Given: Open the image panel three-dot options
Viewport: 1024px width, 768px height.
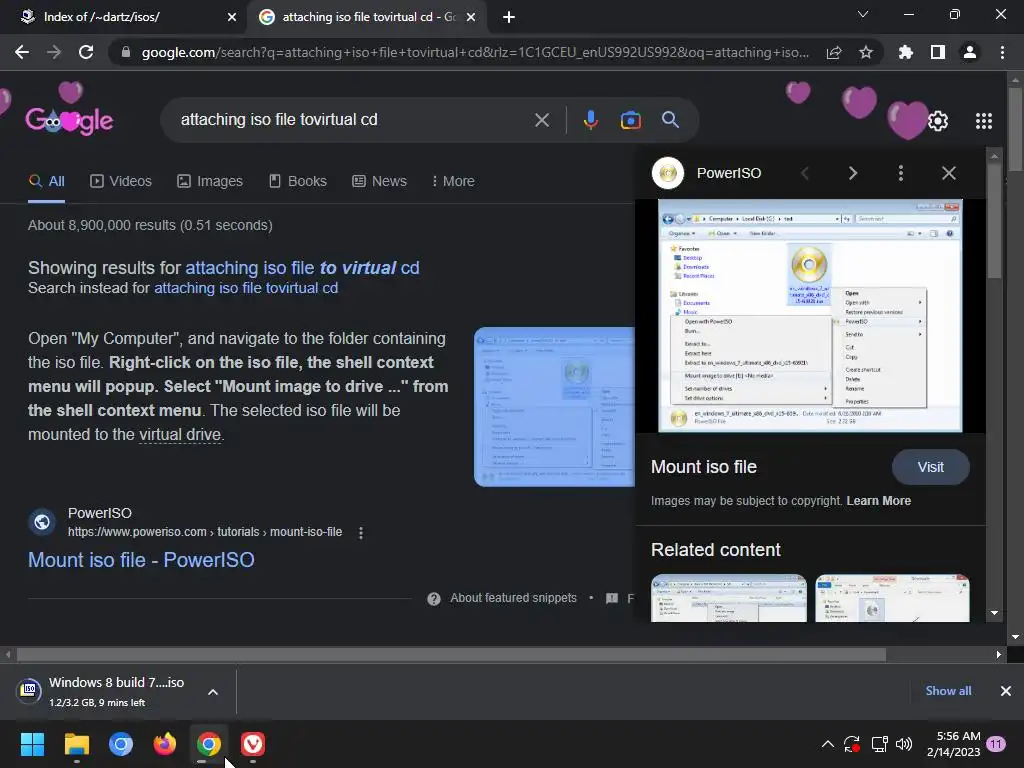Looking at the screenshot, I should [901, 173].
